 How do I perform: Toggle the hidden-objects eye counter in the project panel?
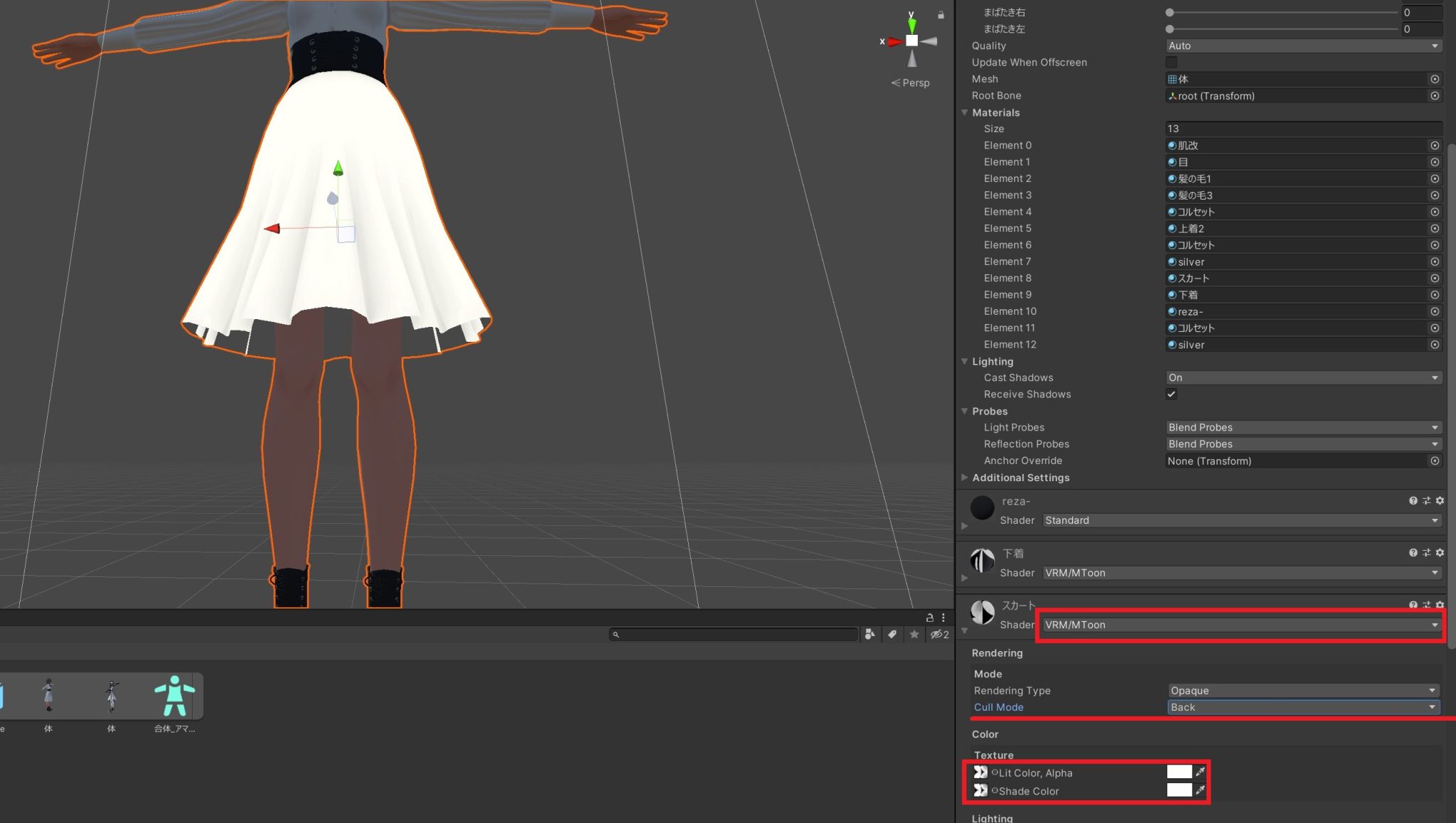pyautogui.click(x=937, y=634)
